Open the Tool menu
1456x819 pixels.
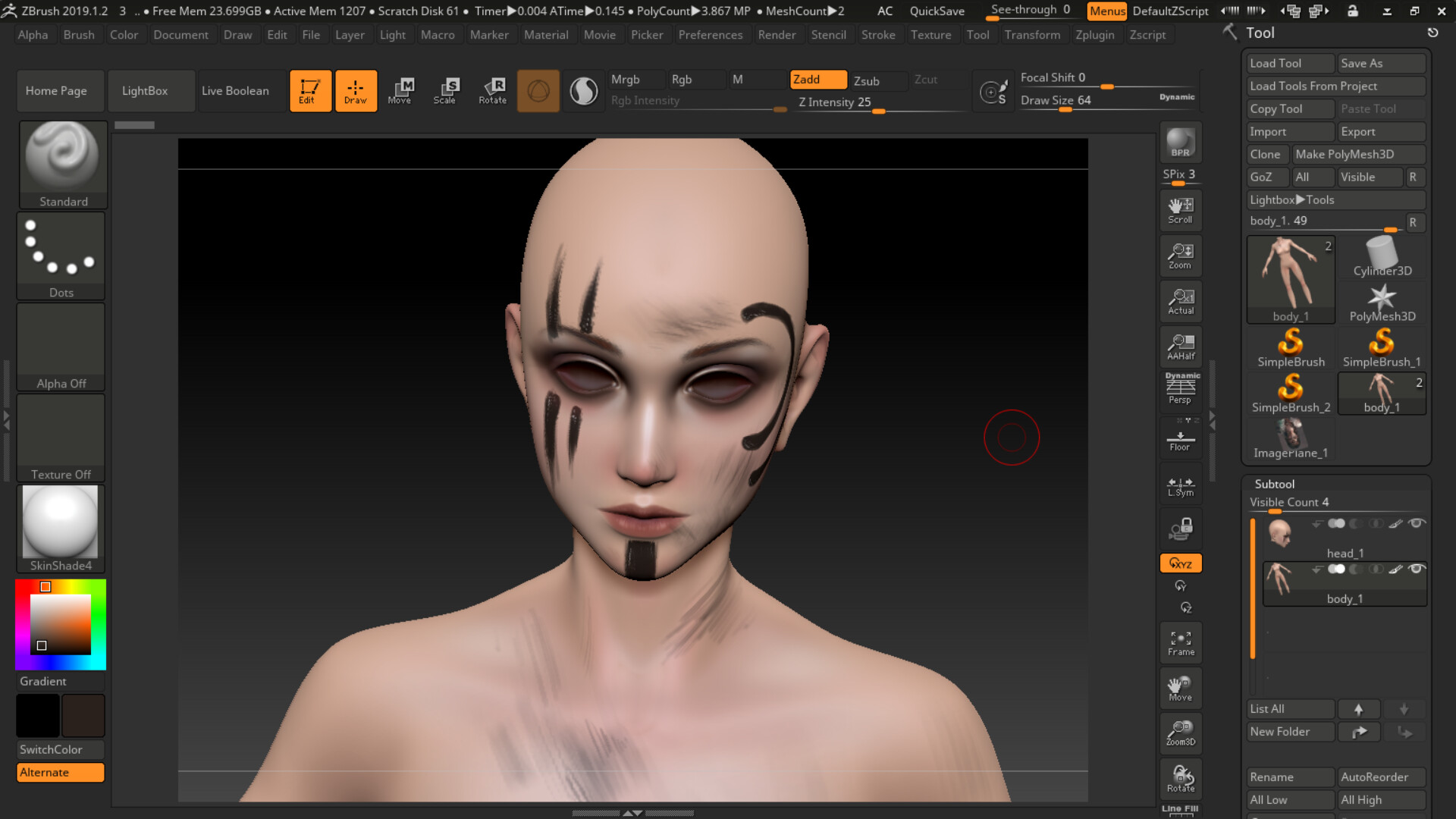click(x=977, y=34)
